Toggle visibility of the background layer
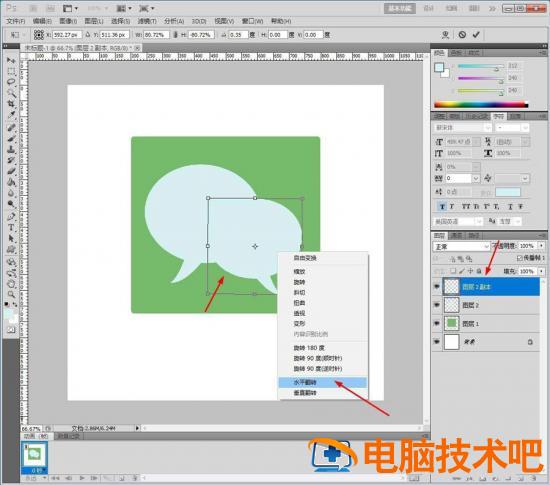Viewport: 550px width, 485px height. click(x=437, y=341)
